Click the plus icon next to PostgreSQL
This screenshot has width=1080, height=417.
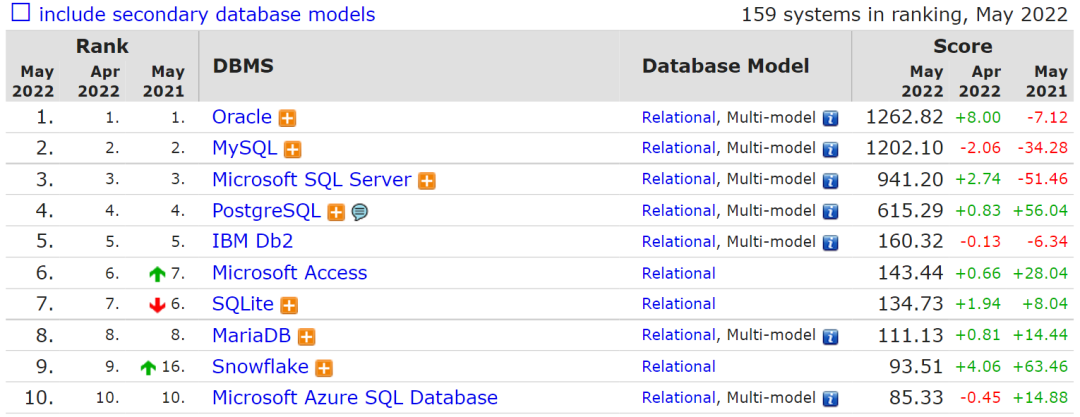[x=336, y=212]
